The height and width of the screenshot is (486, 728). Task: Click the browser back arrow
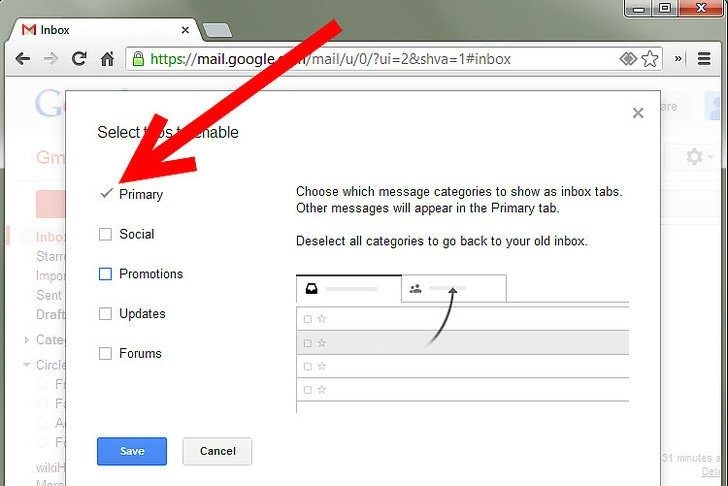click(x=22, y=59)
